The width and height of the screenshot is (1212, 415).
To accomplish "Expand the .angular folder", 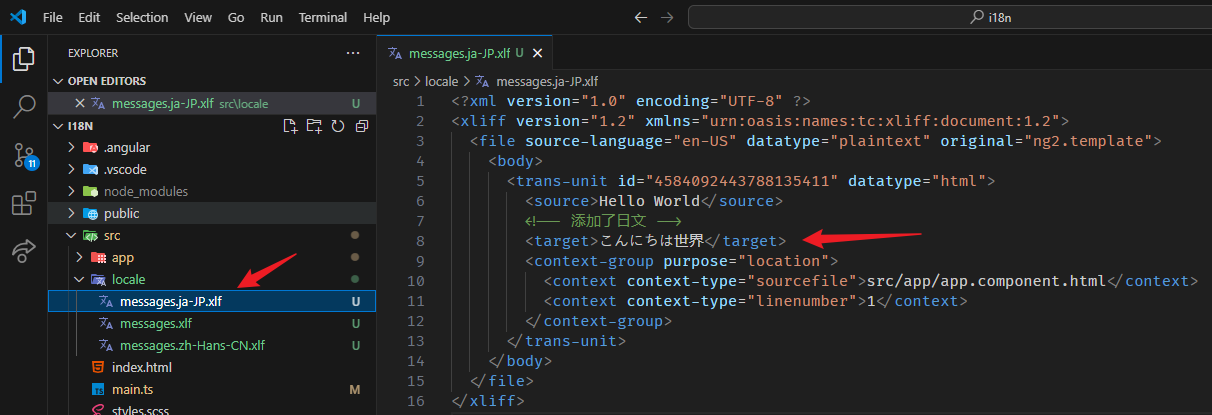I will pyautogui.click(x=126, y=147).
